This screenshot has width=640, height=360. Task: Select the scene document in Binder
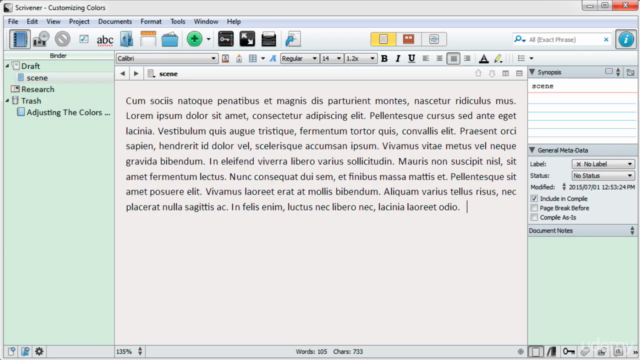pyautogui.click(x=37, y=78)
